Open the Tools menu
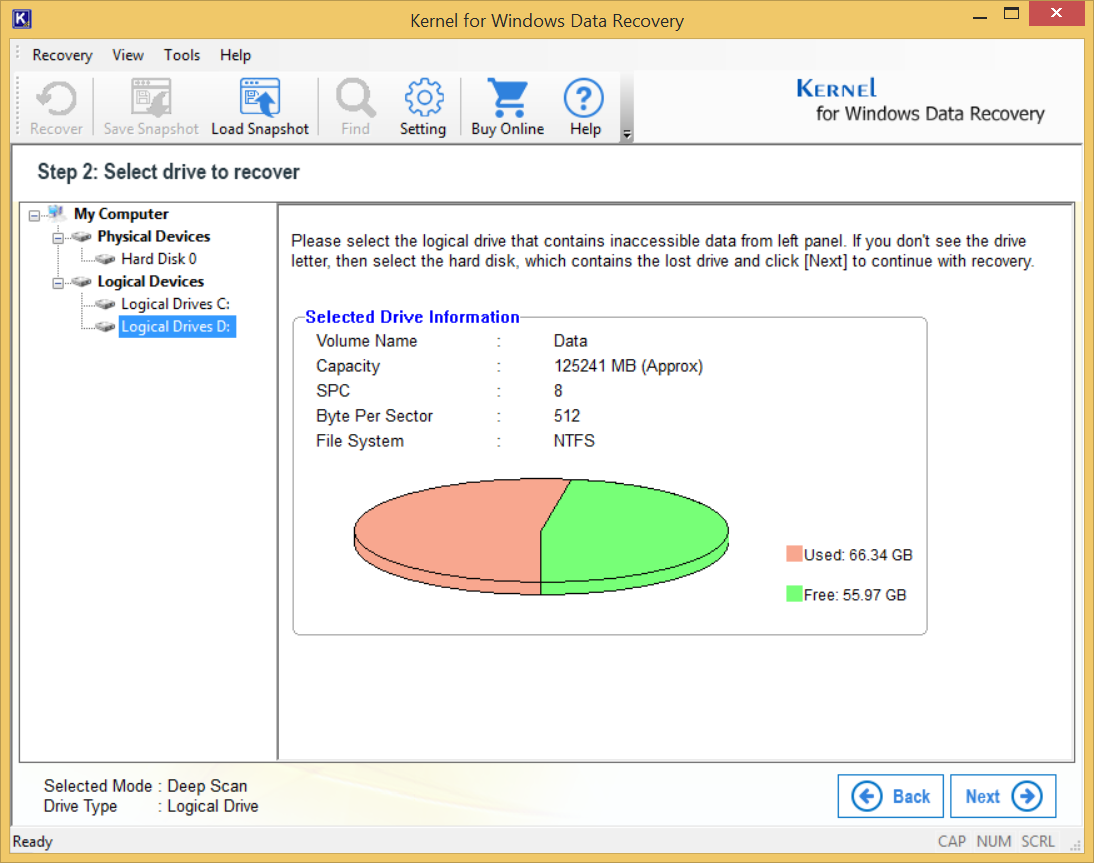The height and width of the screenshot is (863, 1094). point(182,55)
